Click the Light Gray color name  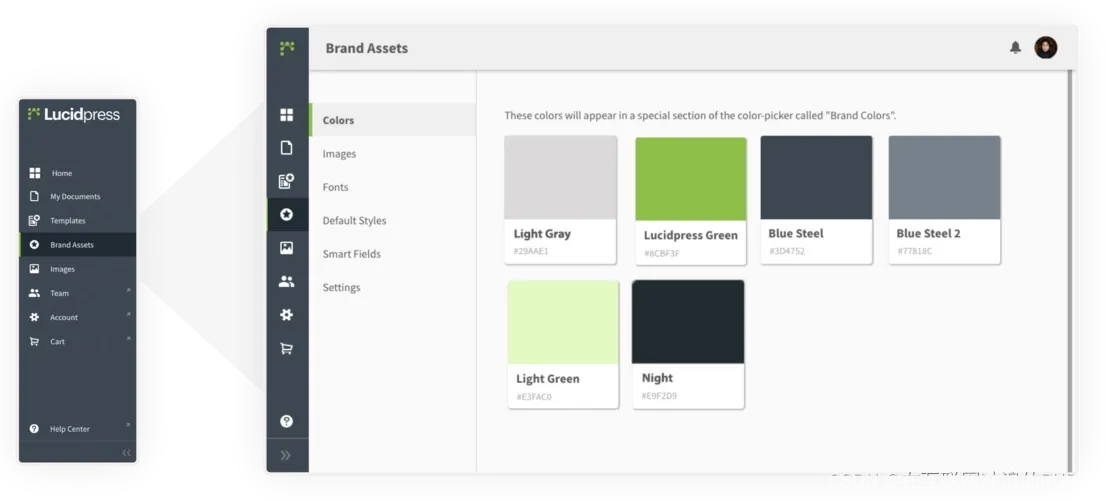(x=542, y=234)
